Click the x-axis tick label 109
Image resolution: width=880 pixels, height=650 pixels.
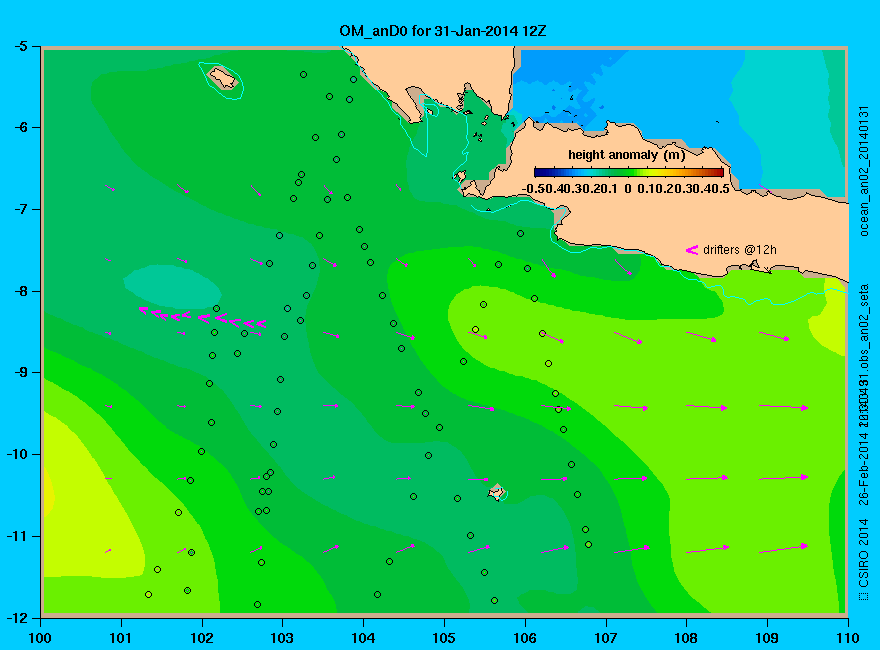pyautogui.click(x=767, y=638)
